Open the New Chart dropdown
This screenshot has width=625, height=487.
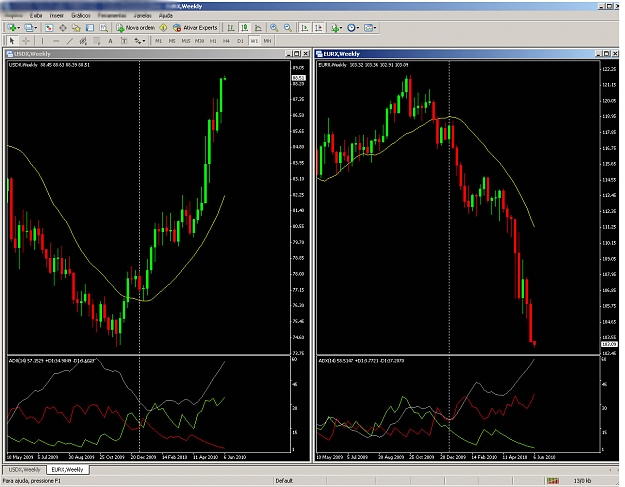(x=14, y=27)
